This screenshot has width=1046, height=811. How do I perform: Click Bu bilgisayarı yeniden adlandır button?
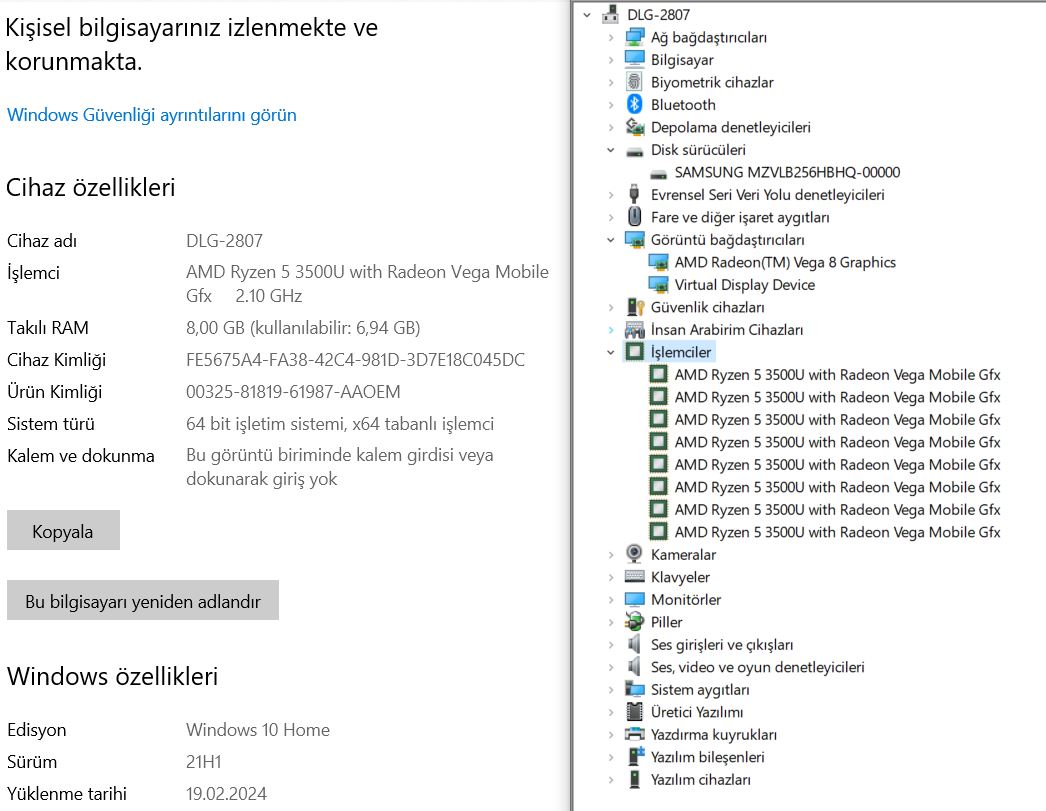click(143, 600)
